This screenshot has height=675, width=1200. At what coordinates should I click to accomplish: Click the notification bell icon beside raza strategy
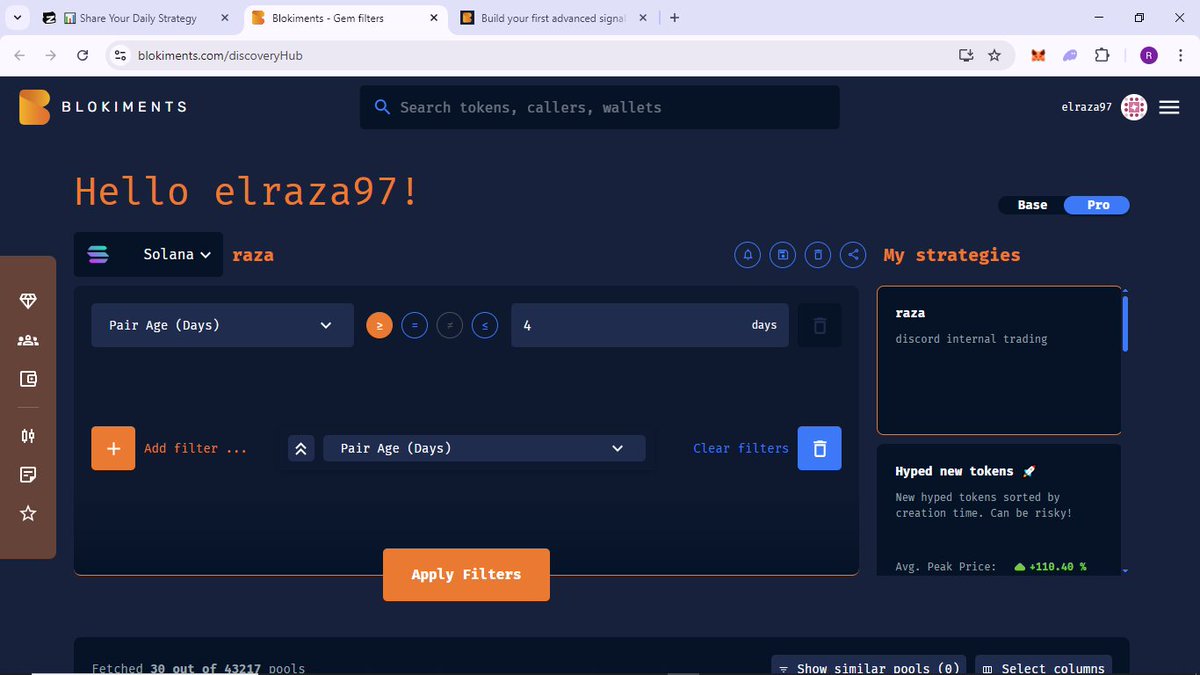click(747, 255)
